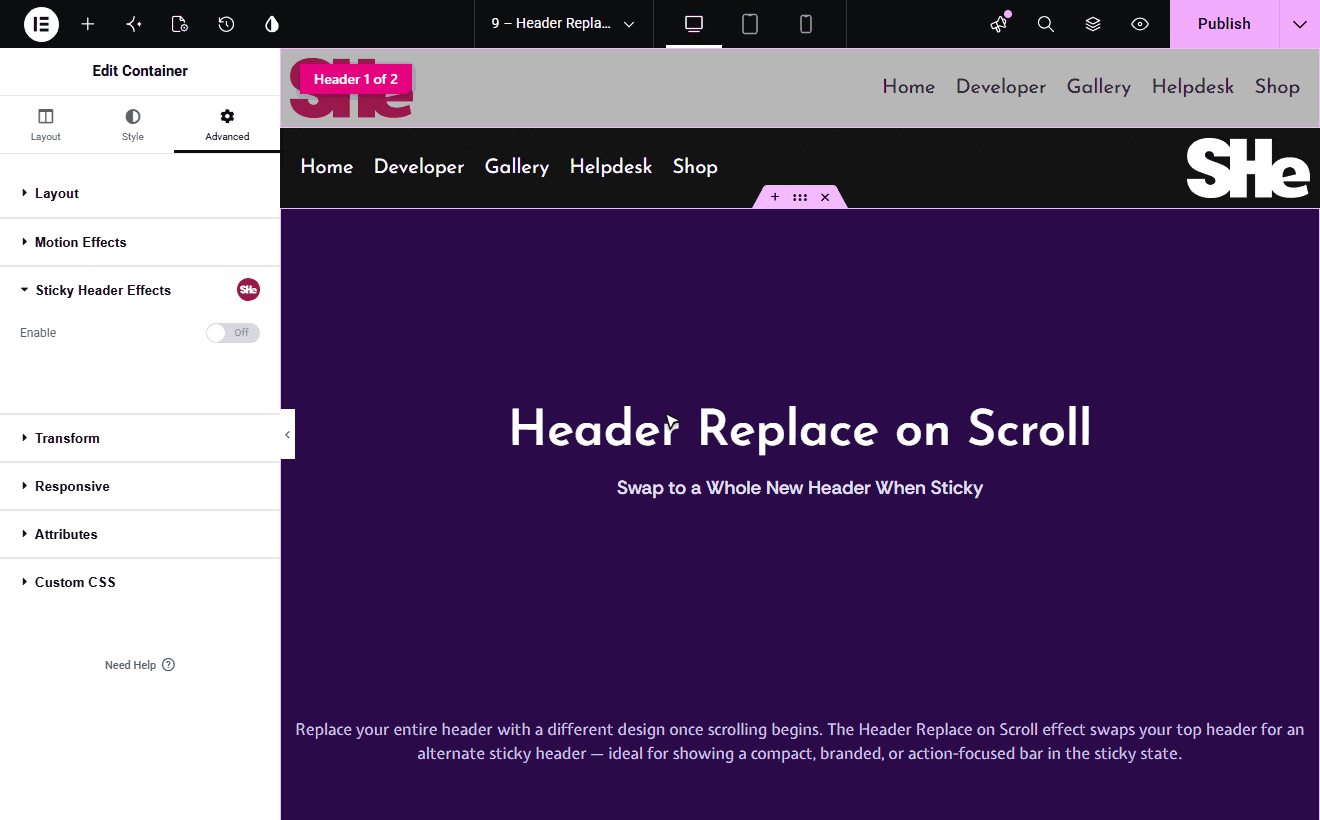Viewport: 1320px width, 820px height.
Task: Toggle the dark mode droplet icon
Action: click(272, 24)
